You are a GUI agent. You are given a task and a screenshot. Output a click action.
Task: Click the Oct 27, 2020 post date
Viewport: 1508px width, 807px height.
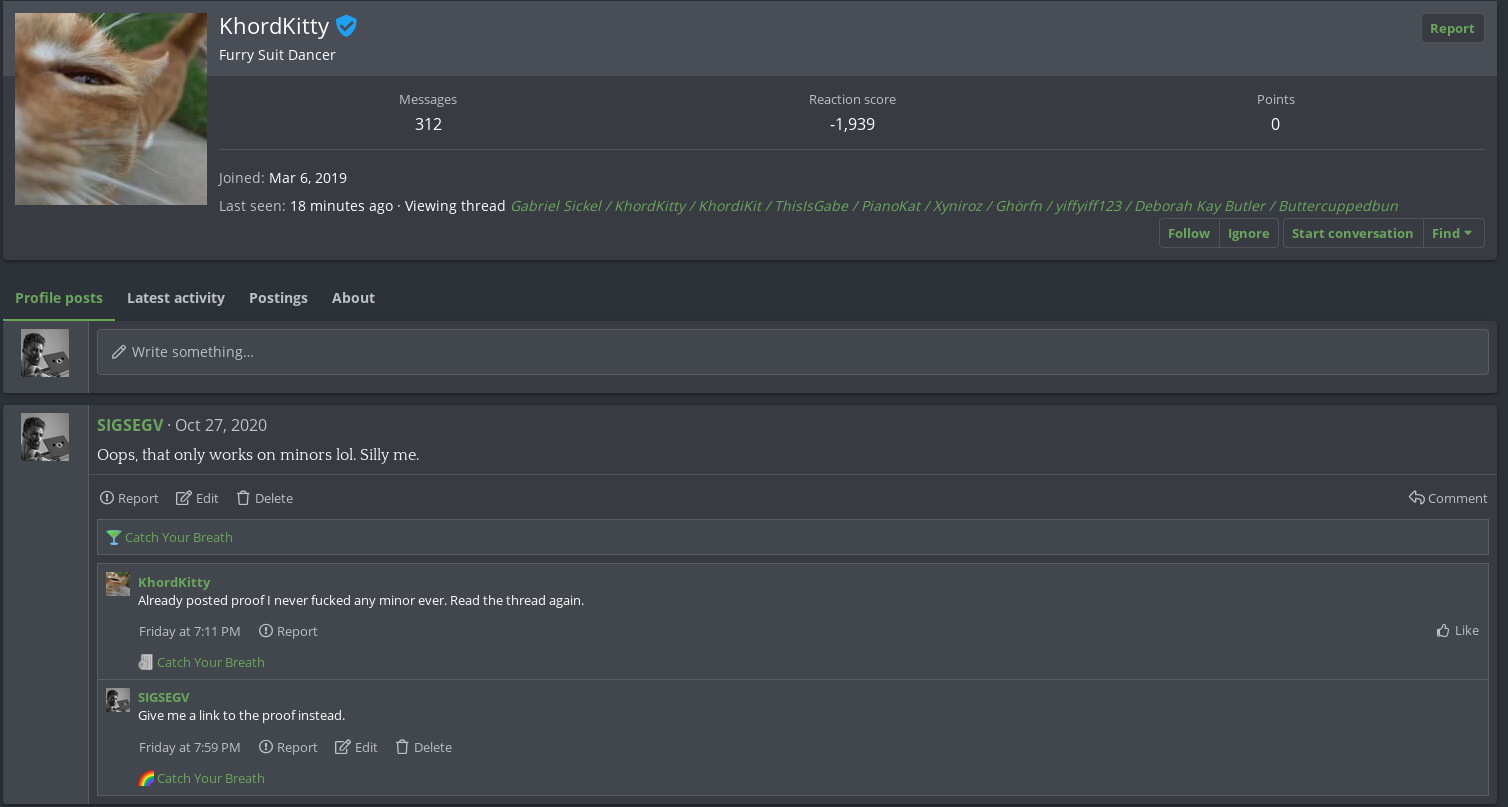[221, 425]
